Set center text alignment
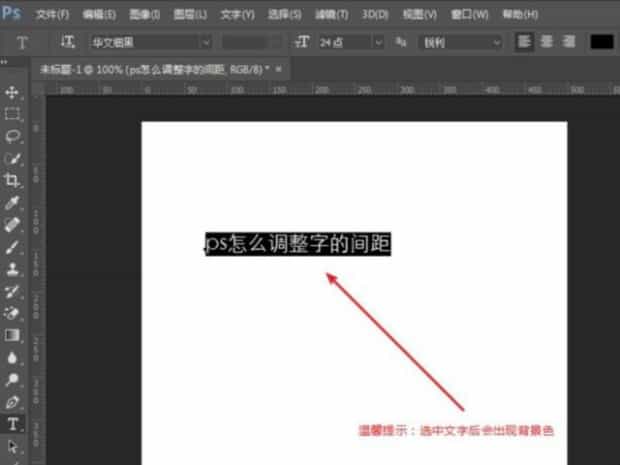Viewport: 620px width, 465px height. click(x=546, y=42)
